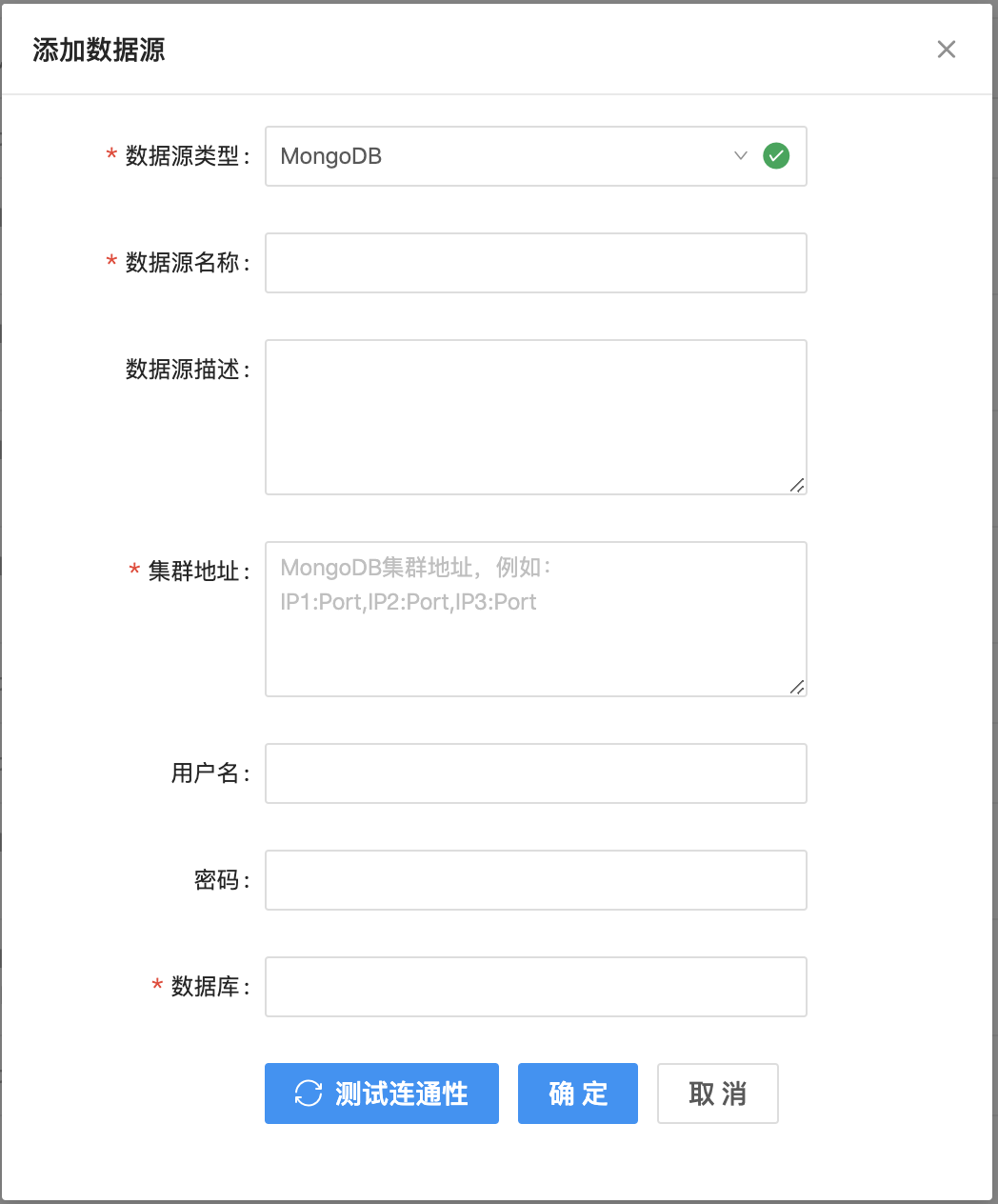
Task: Click the 数据源类型 field label
Action: [182, 156]
